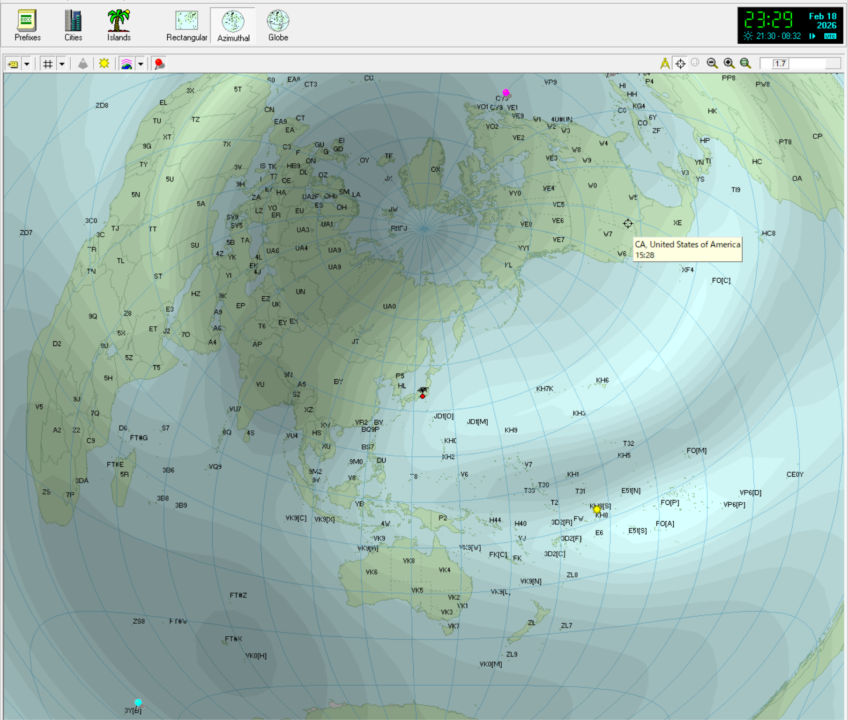This screenshot has width=848, height=720.
Task: Expand the map labels dropdown arrow
Action: 27,63
